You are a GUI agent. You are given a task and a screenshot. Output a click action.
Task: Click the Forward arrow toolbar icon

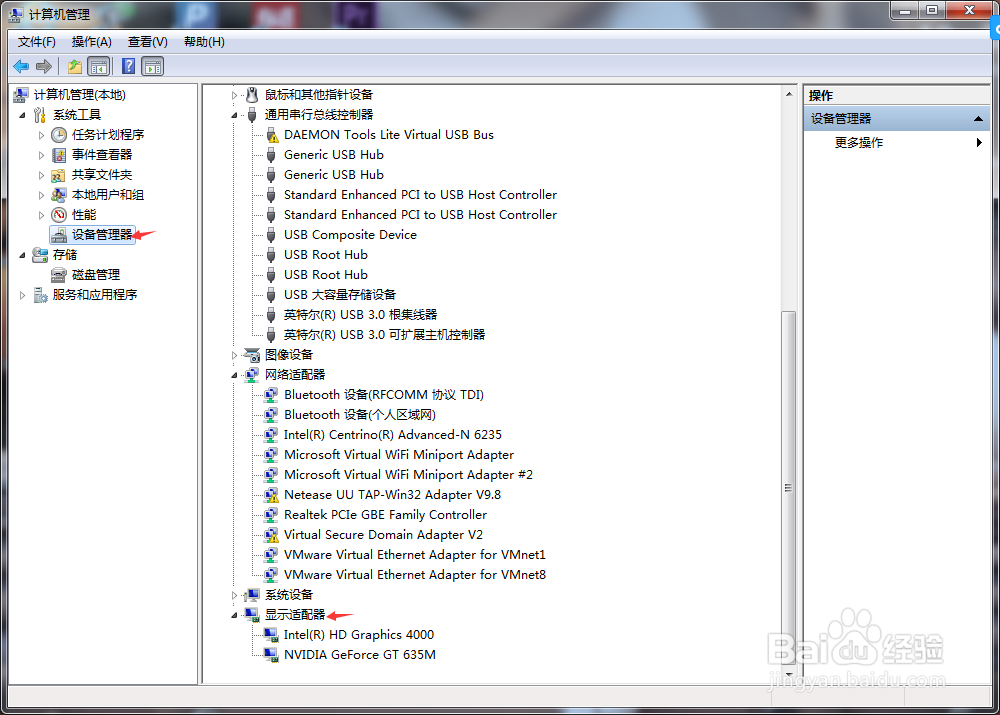(x=44, y=66)
